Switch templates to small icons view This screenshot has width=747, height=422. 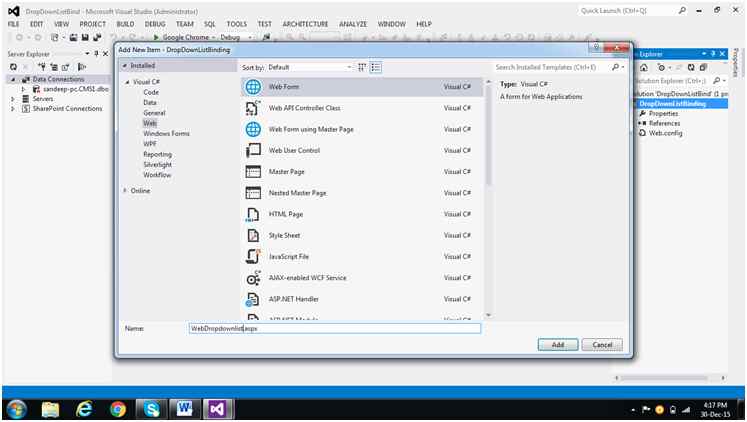362,67
